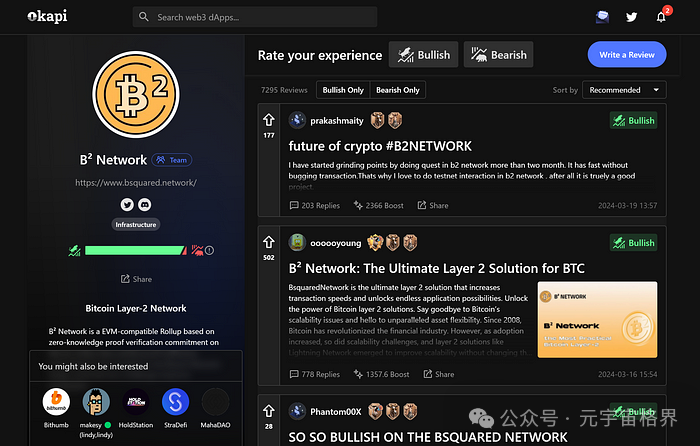Open the Recommended sort dropdown

pyautogui.click(x=624, y=90)
